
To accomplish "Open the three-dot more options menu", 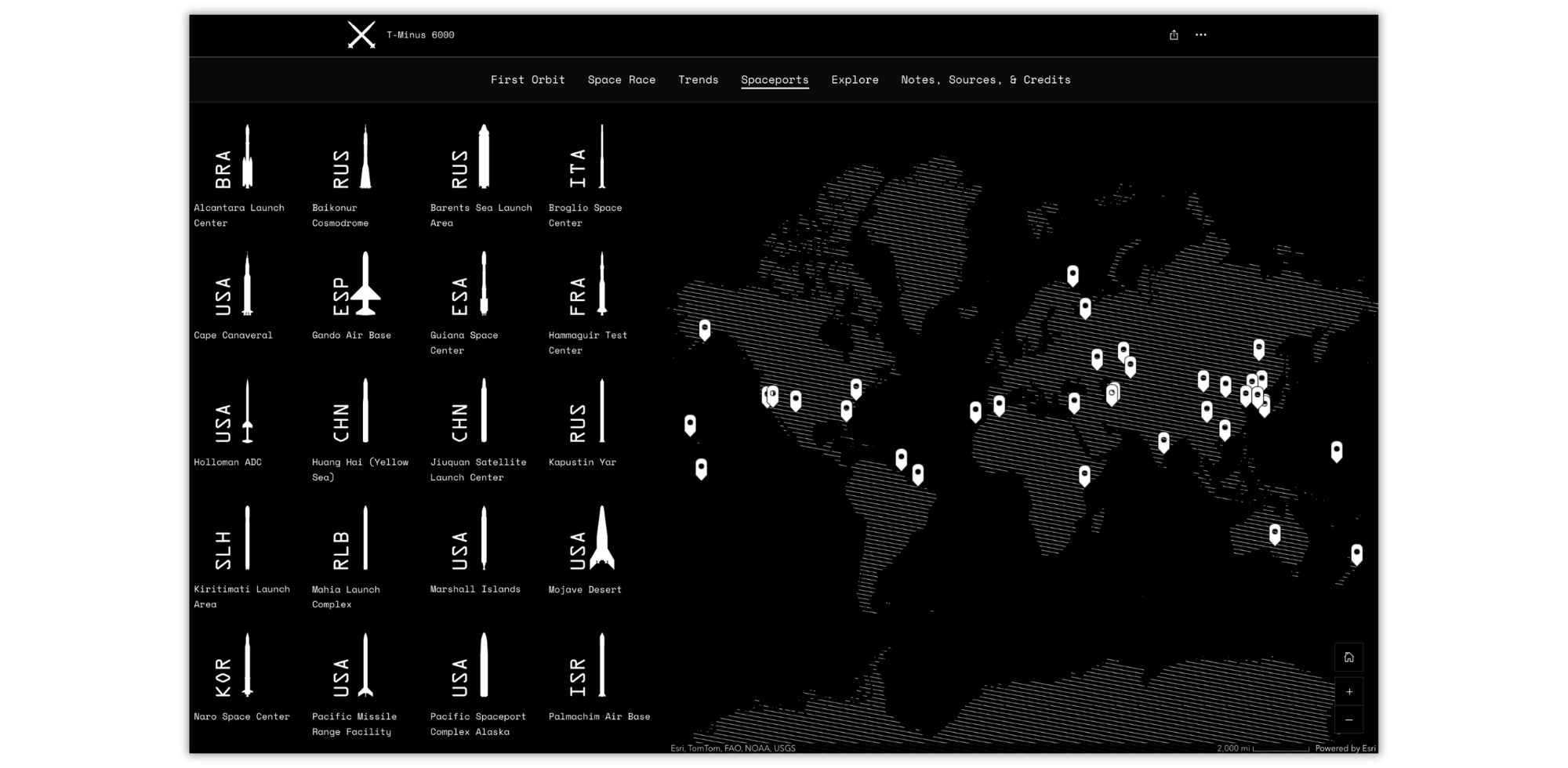I will (1201, 35).
